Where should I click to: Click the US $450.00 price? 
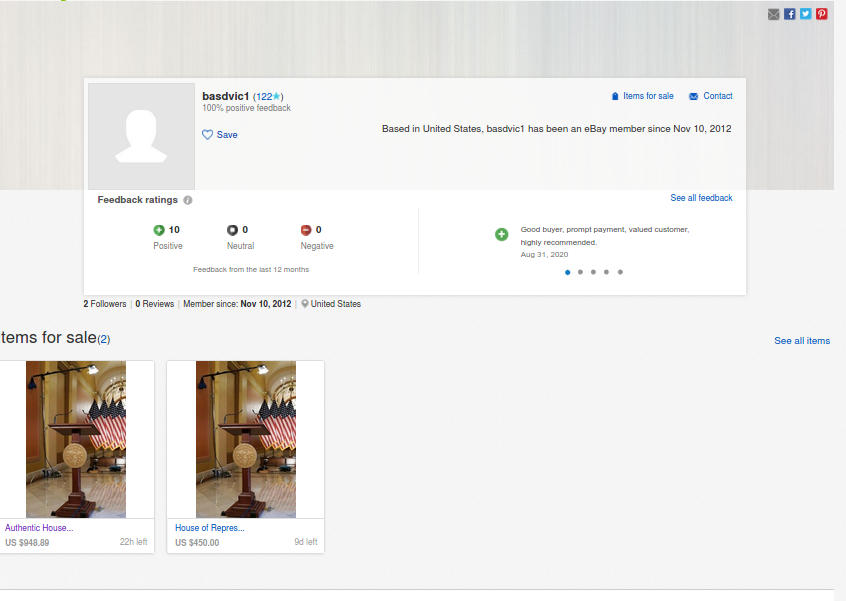tap(197, 543)
